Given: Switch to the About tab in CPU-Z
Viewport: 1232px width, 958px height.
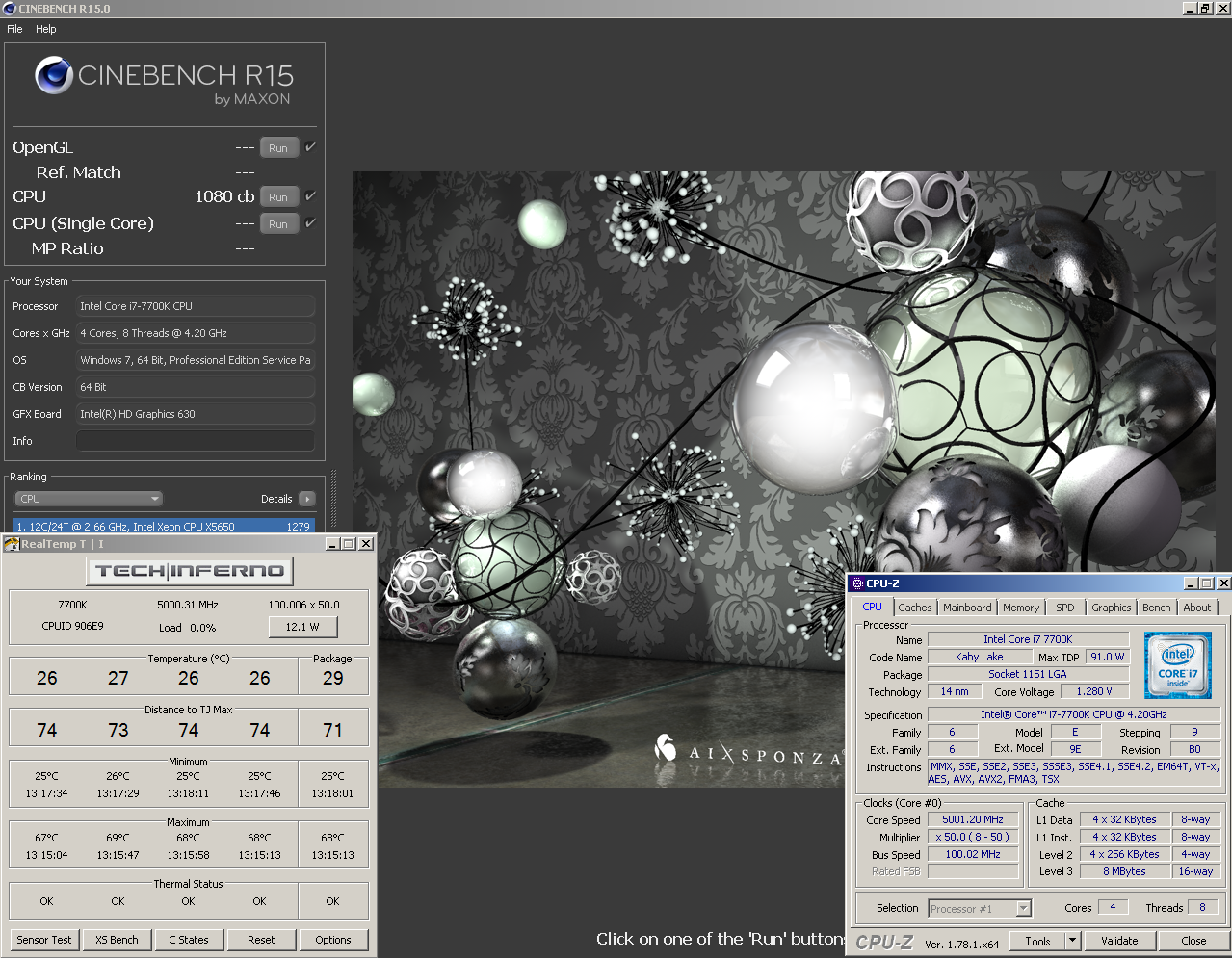Looking at the screenshot, I should [1197, 608].
